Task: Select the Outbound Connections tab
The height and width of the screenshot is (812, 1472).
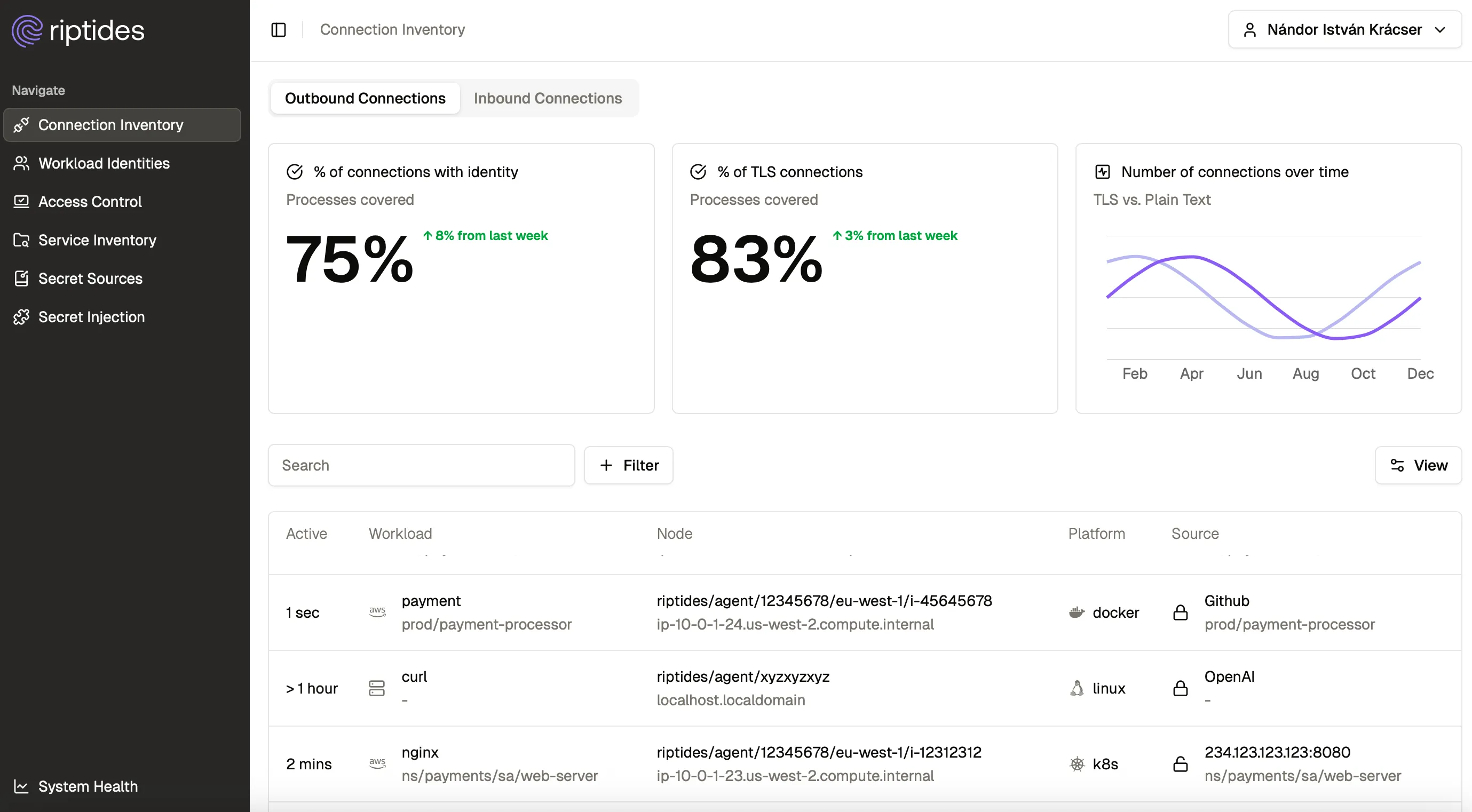Action: [365, 98]
